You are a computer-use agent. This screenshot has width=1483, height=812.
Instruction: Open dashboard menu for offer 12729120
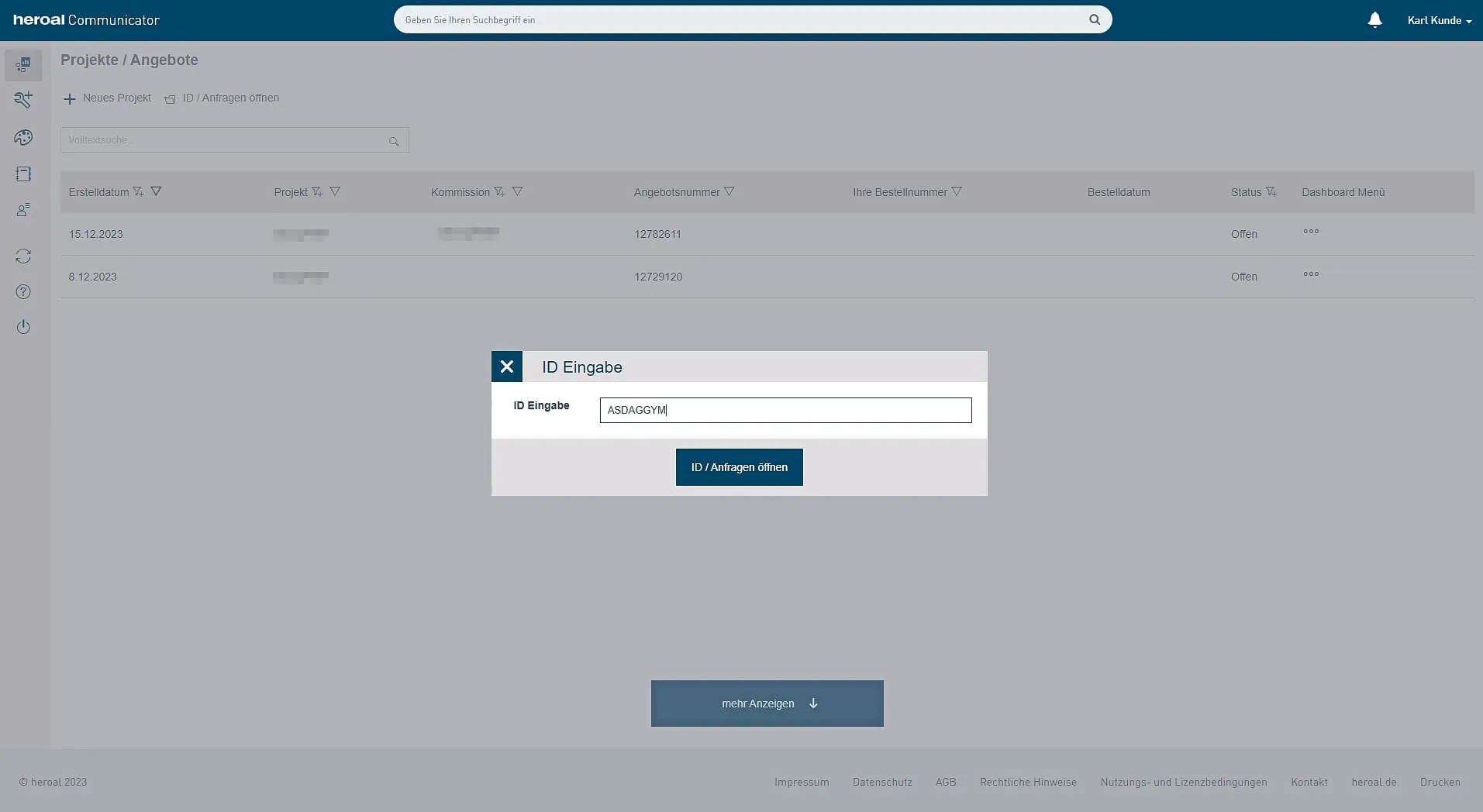(1311, 274)
